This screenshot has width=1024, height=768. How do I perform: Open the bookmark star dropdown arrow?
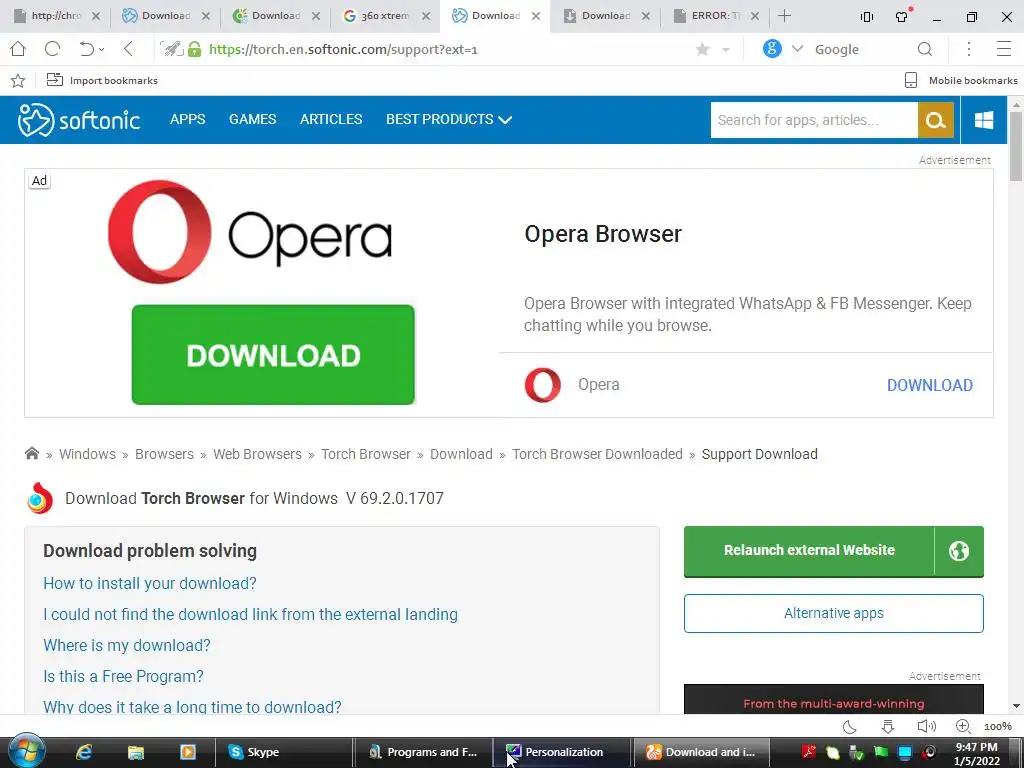click(x=726, y=50)
